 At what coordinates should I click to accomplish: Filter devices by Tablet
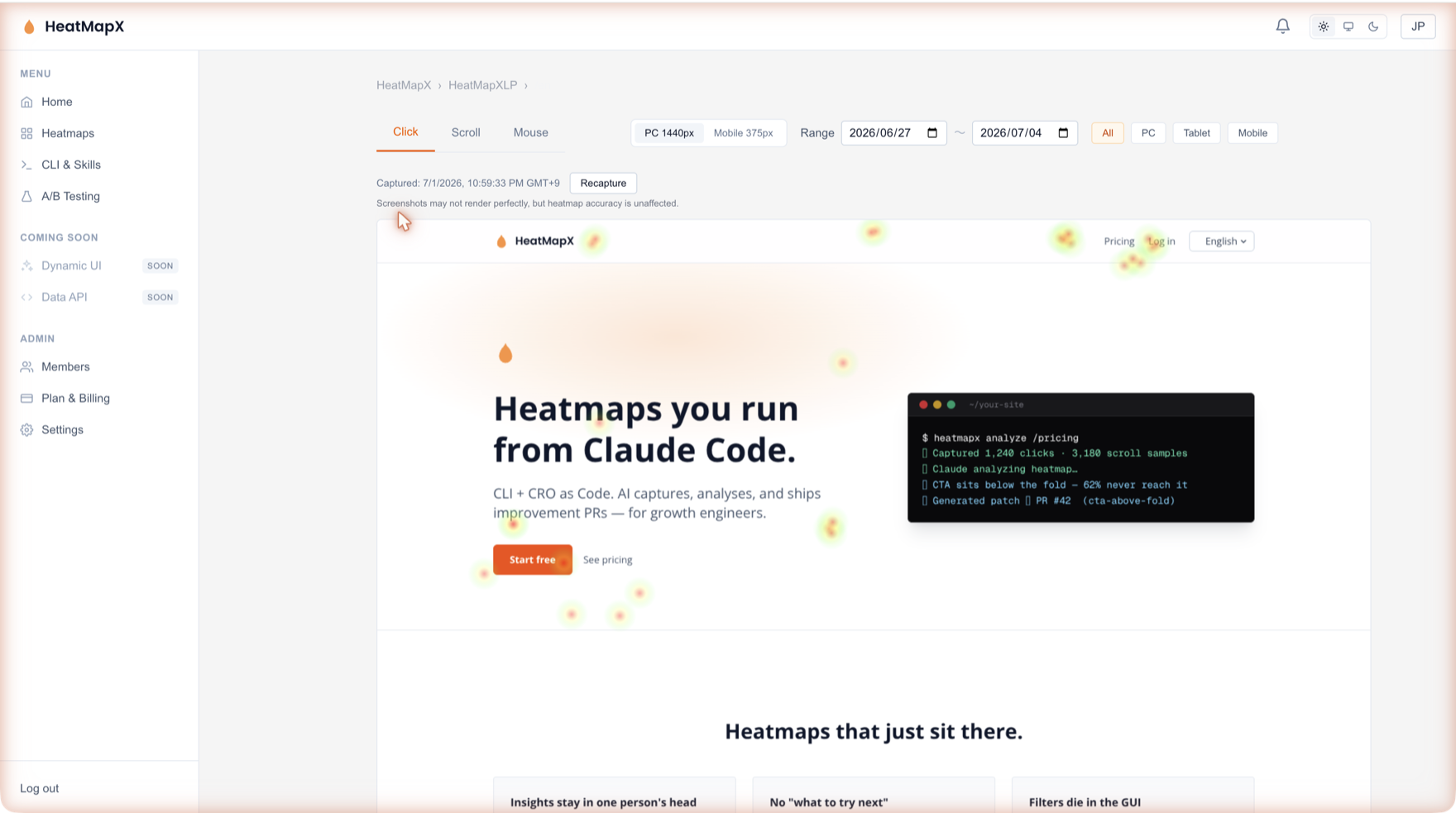[1196, 133]
